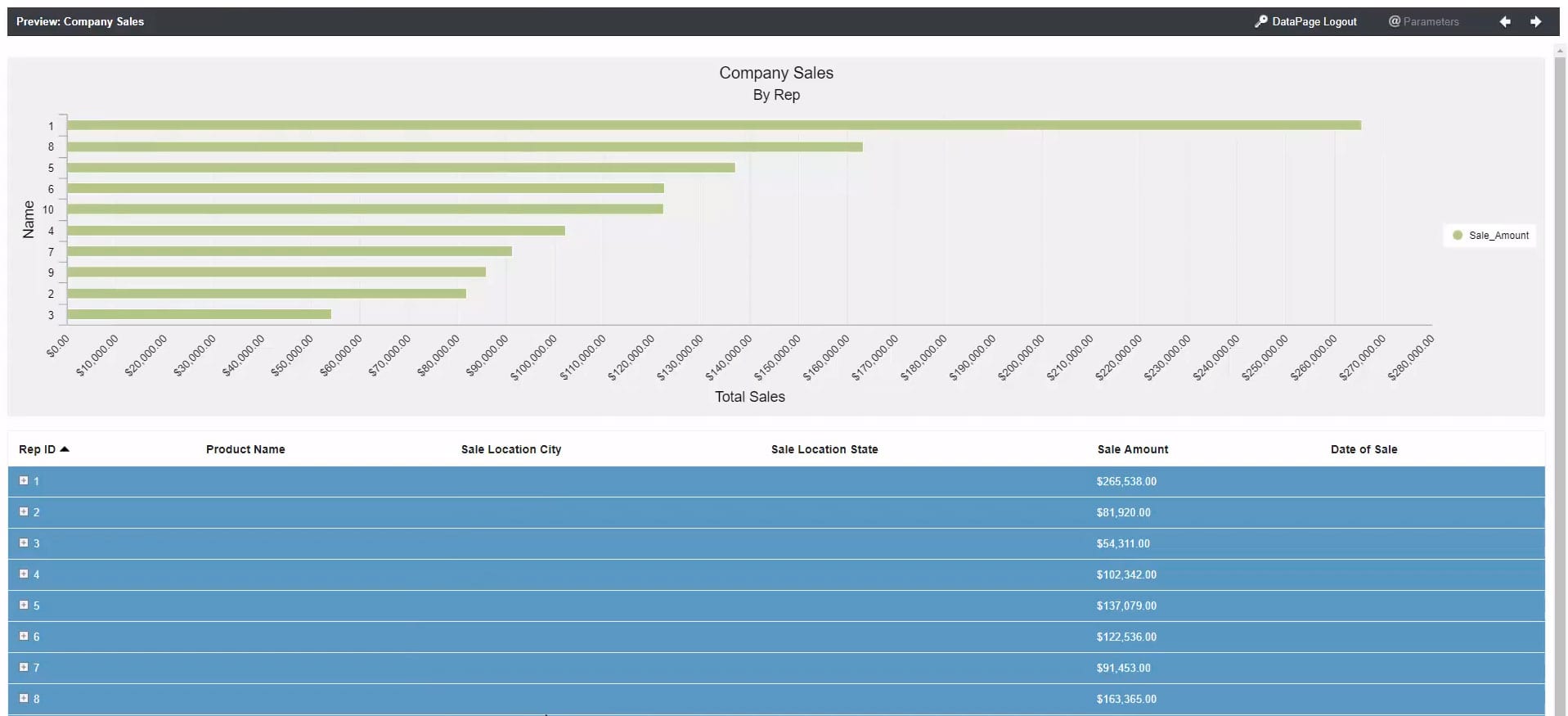This screenshot has width=1568, height=716.
Task: Sort by Date of Sale header
Action: point(1364,449)
